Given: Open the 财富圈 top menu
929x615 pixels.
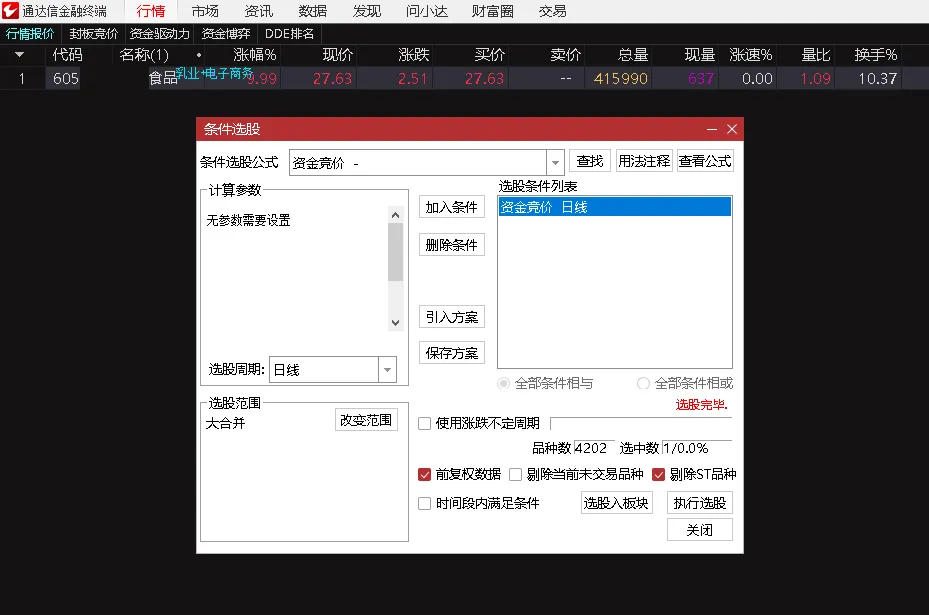Looking at the screenshot, I should click(x=492, y=11).
